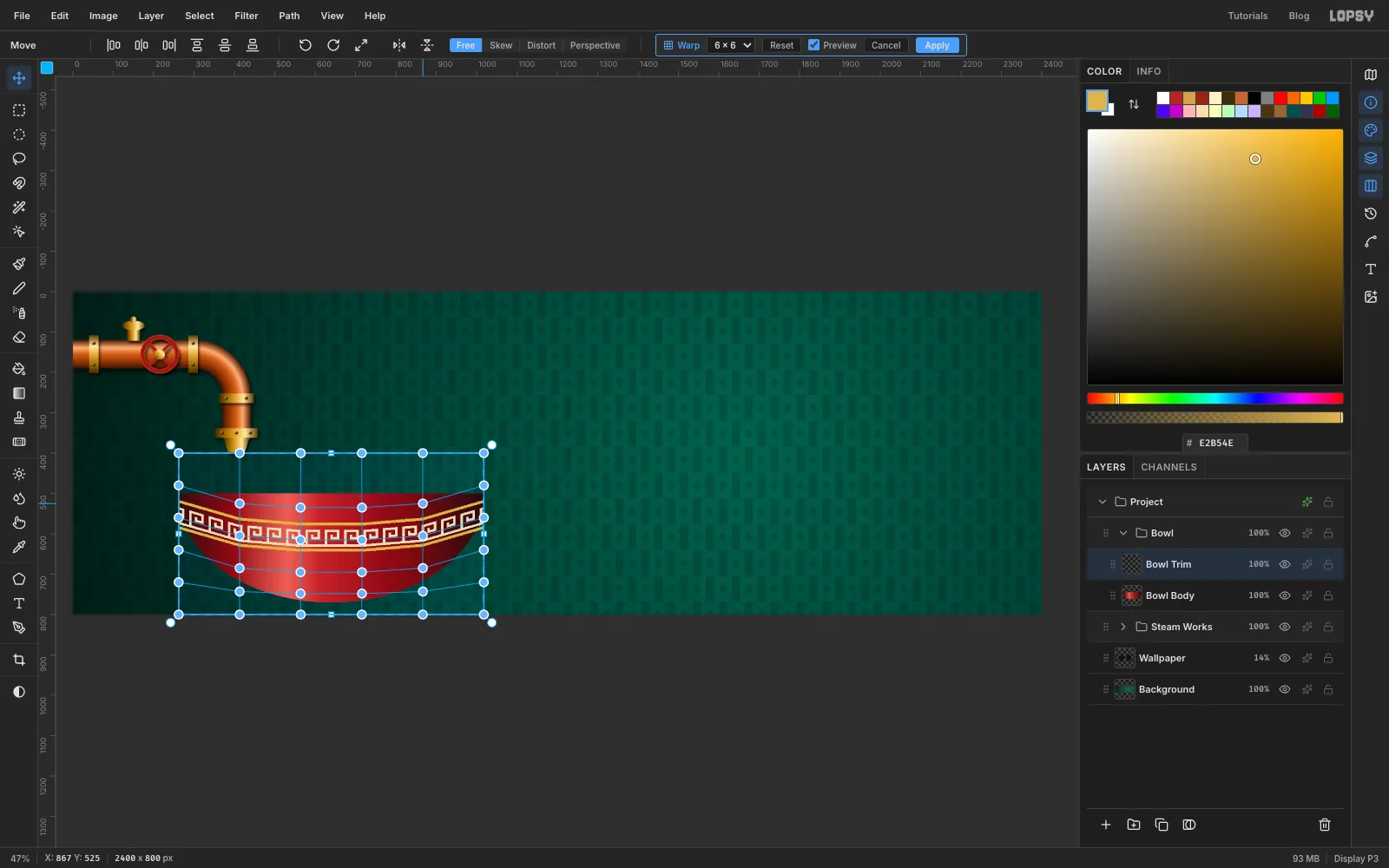Screen dimensions: 1389x868
Task: Open the History panel icon
Action: 1371,214
